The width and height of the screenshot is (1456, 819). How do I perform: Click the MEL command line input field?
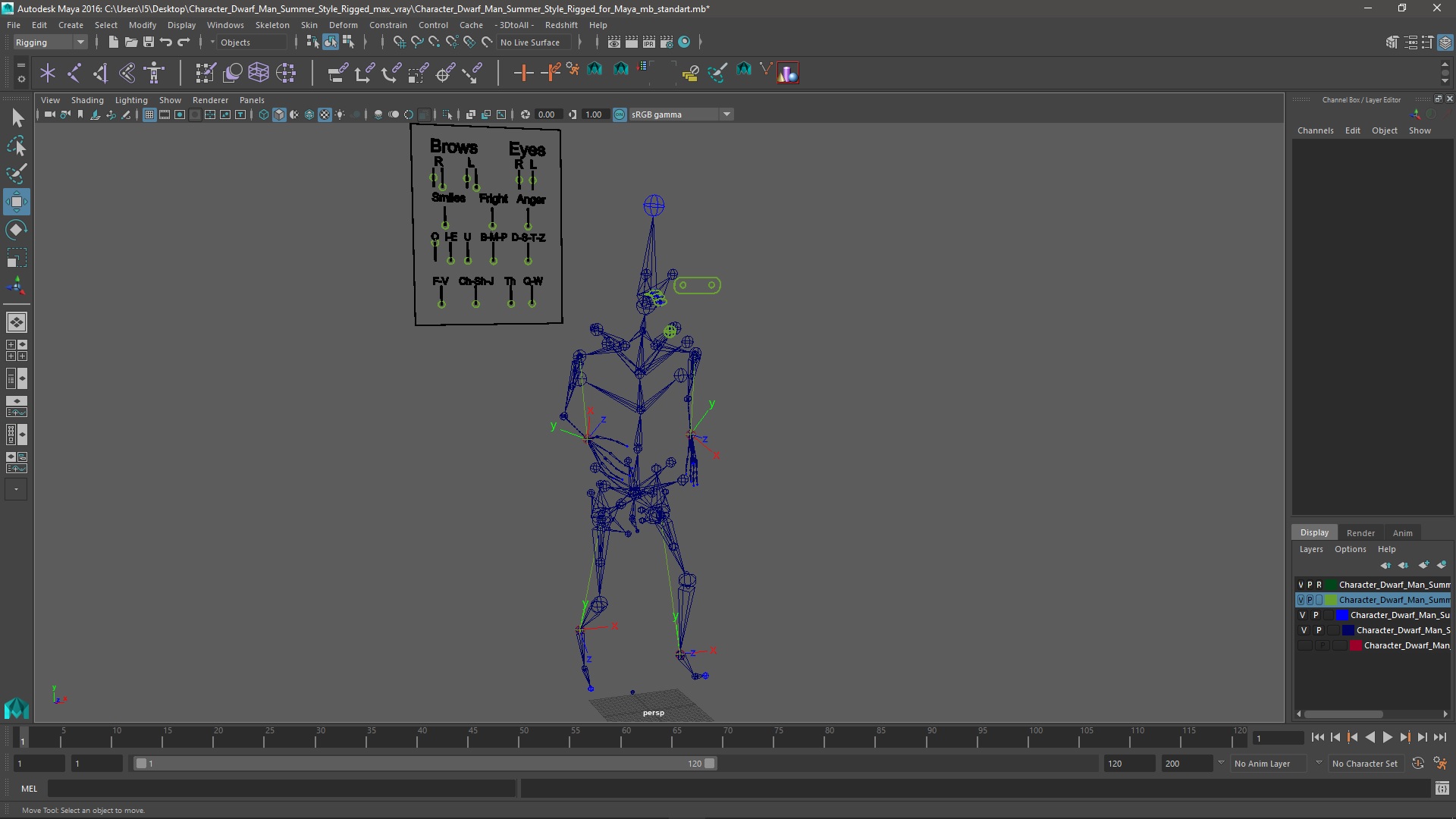[x=281, y=789]
